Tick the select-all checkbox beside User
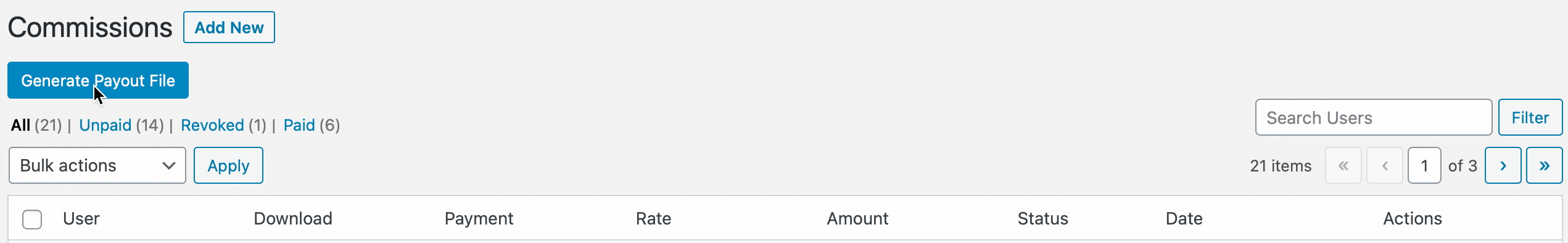Image resolution: width=1568 pixels, height=243 pixels. [x=32, y=219]
